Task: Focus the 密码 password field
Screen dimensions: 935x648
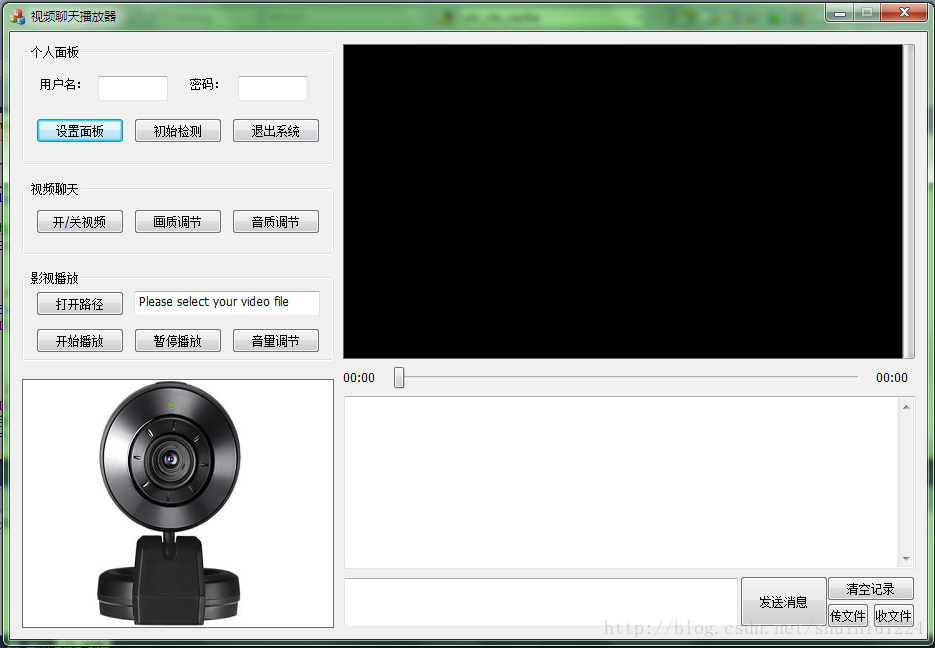Action: (273, 88)
